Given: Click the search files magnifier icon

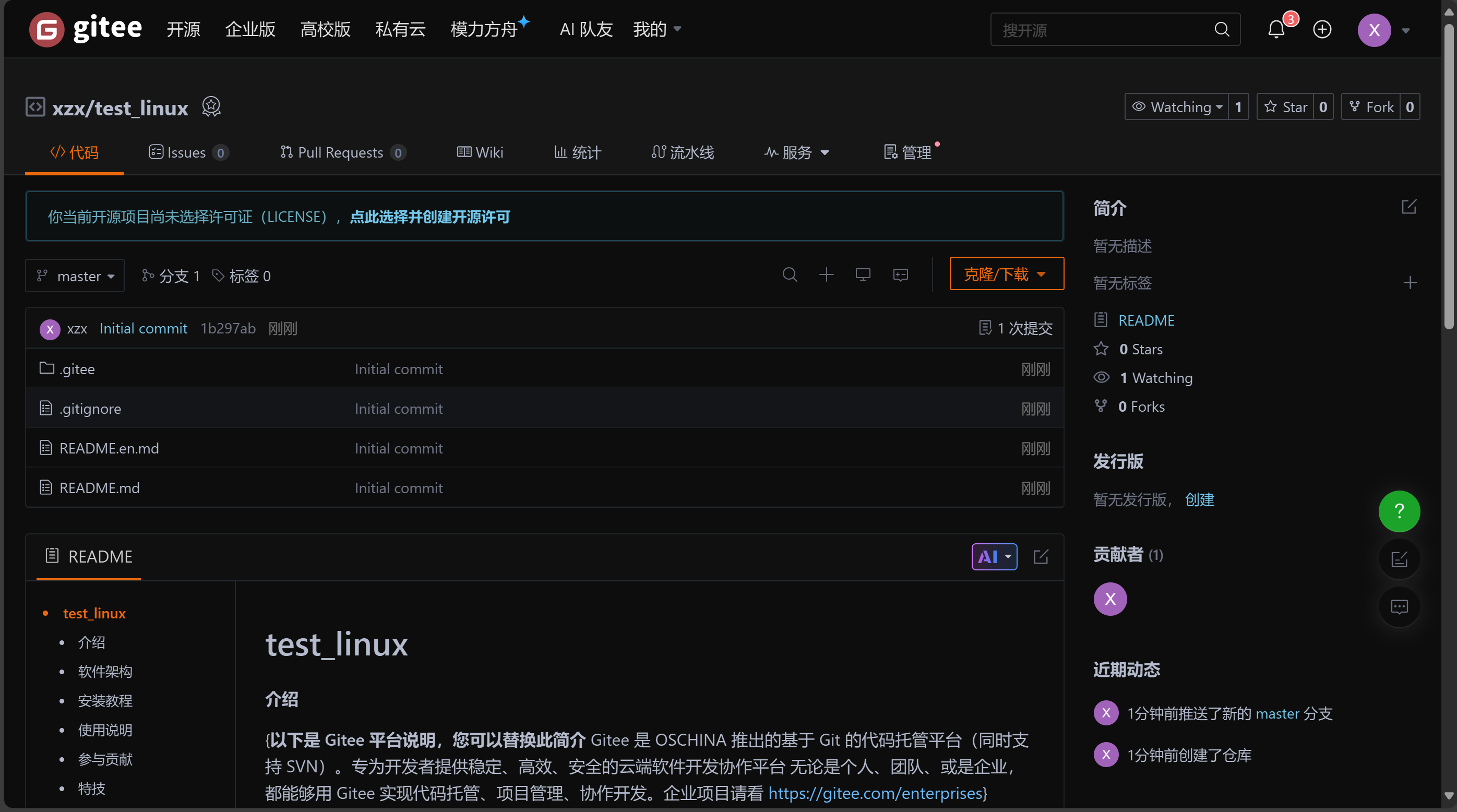Looking at the screenshot, I should [x=790, y=275].
